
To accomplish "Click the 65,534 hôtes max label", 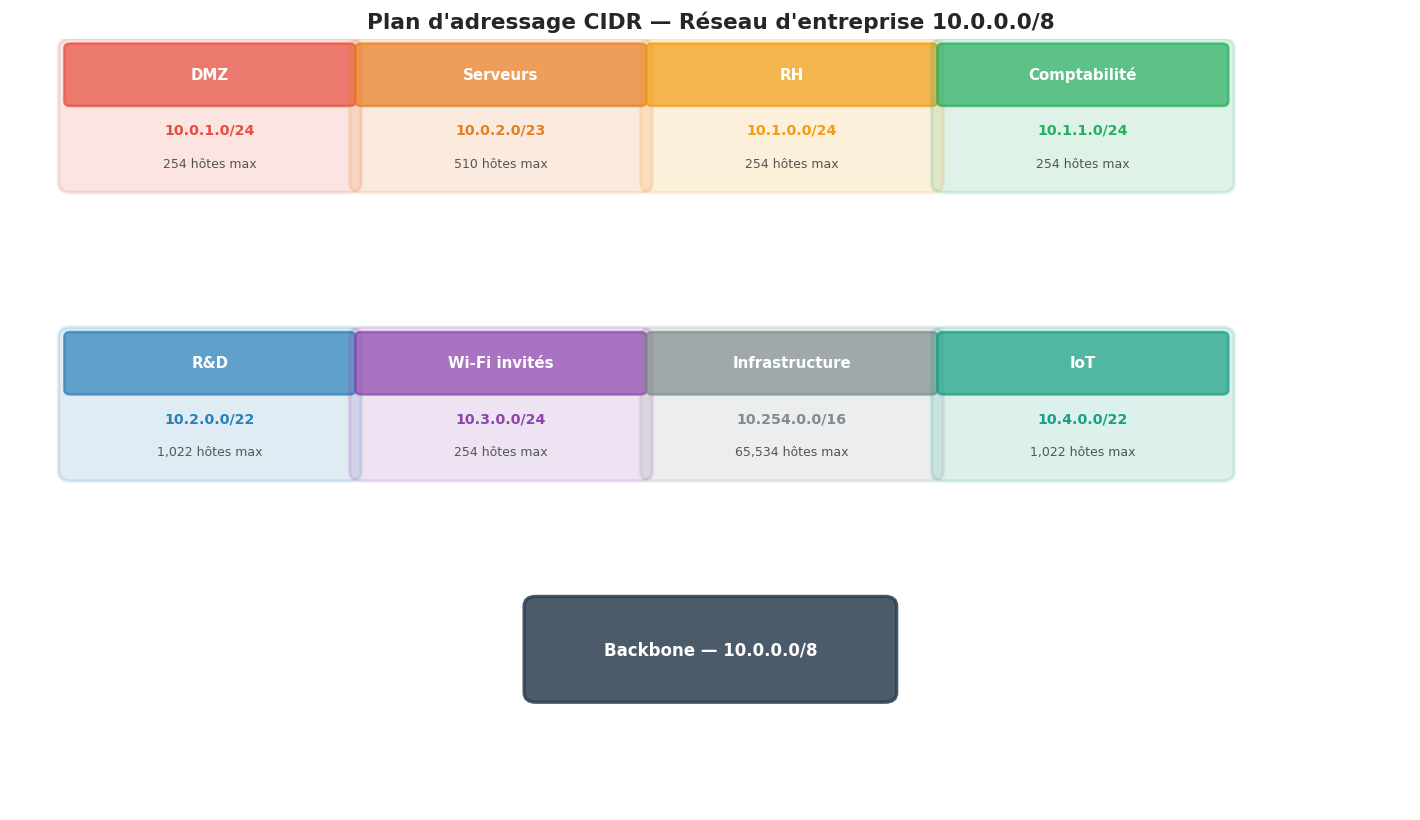I will click(x=791, y=452).
